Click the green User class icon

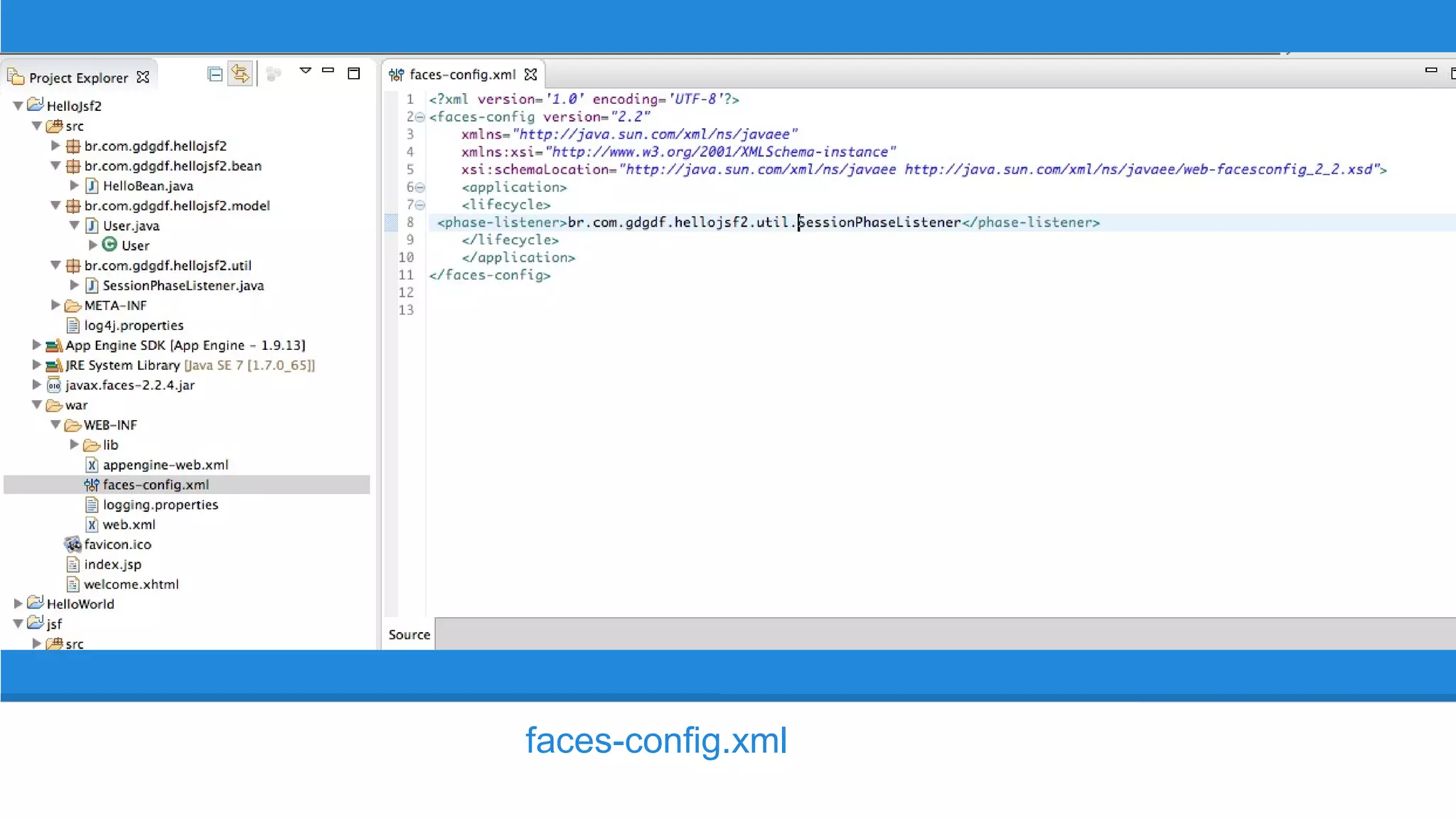click(x=109, y=245)
